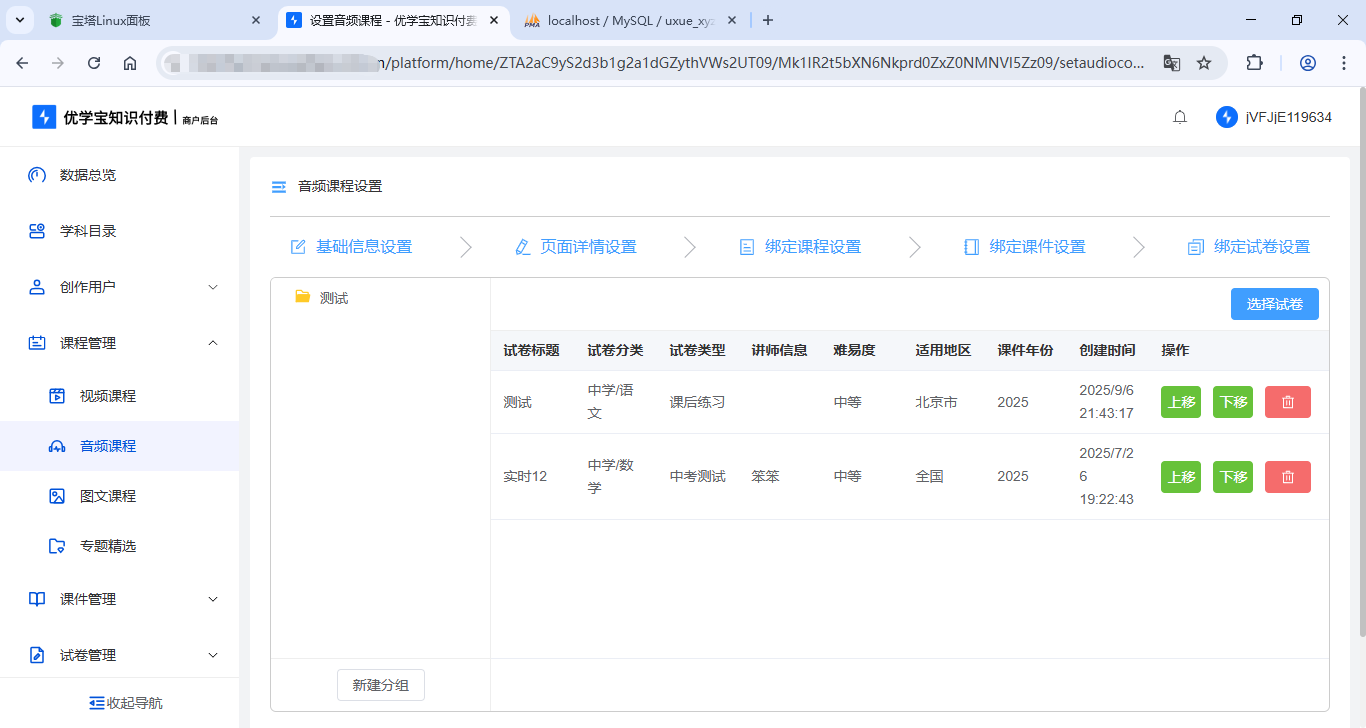Delete the 实时12 exam paper row
Screen dimensions: 1366x728
1287,477
